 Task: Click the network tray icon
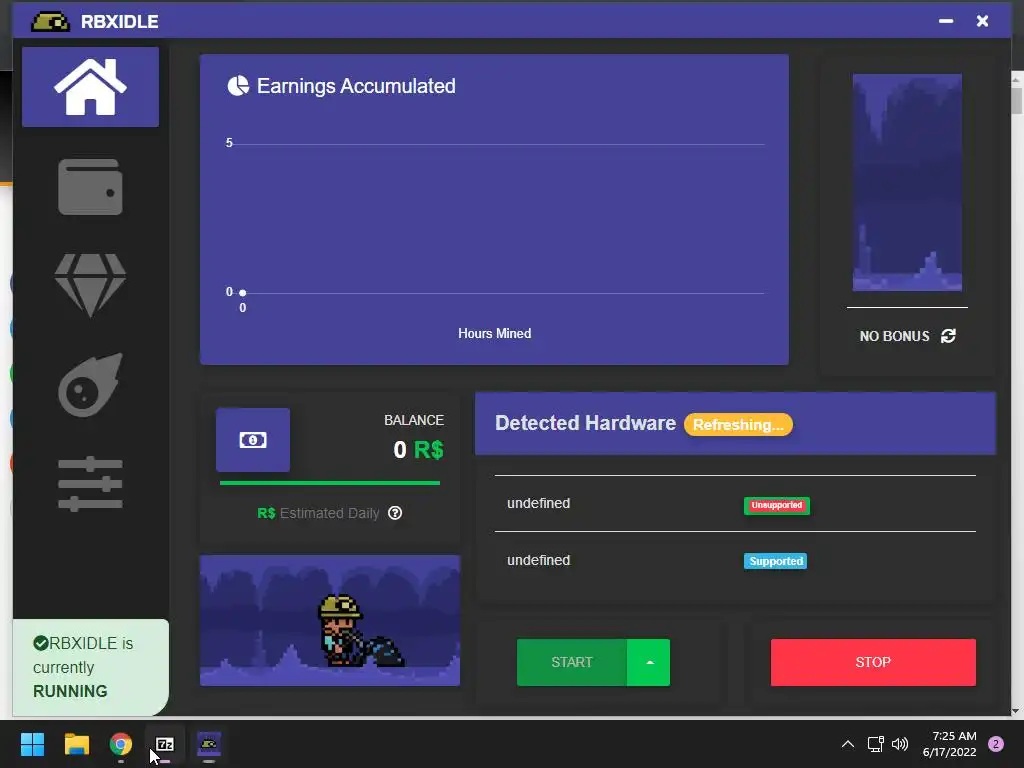(876, 744)
